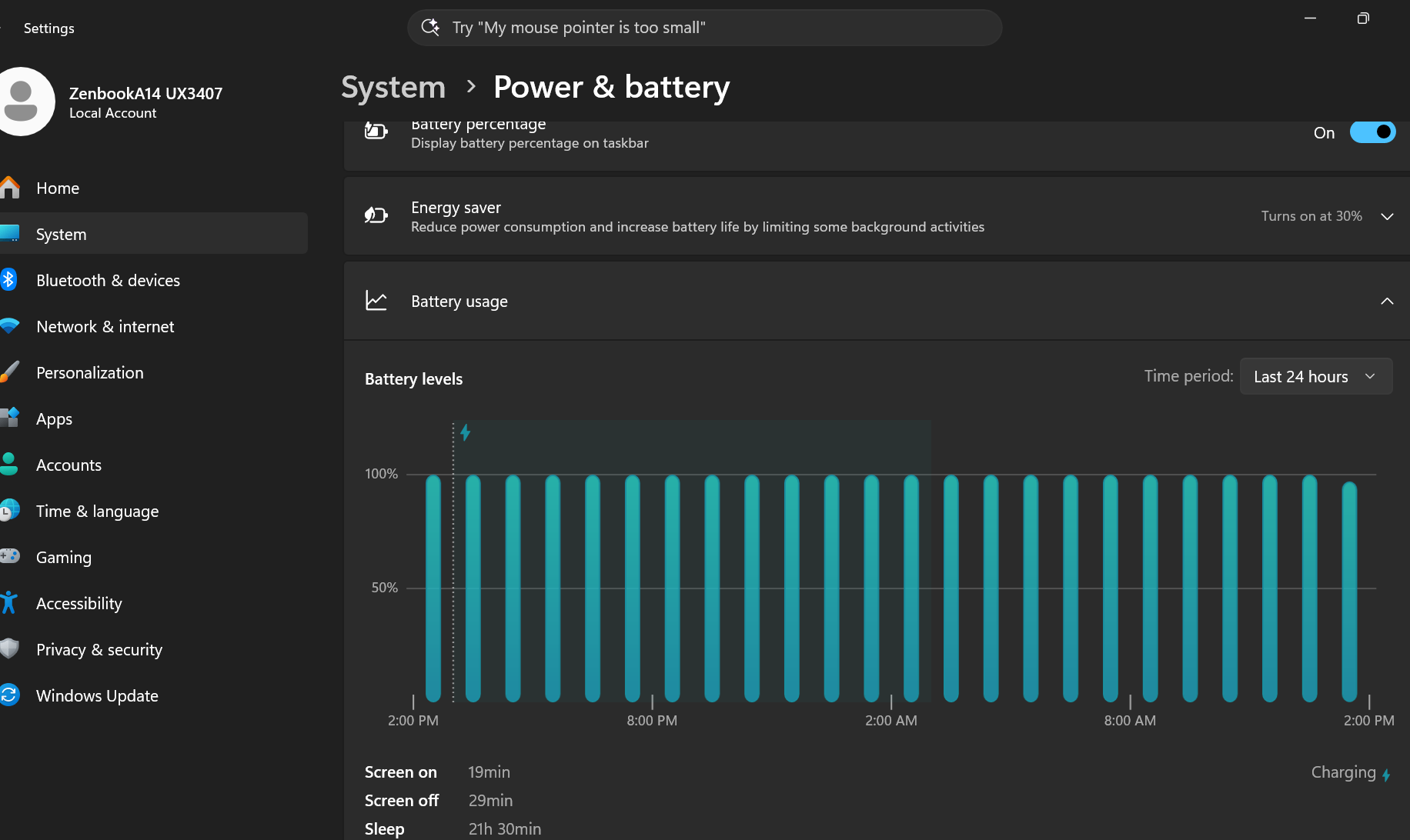Click the Battery percentage icon

click(376, 132)
